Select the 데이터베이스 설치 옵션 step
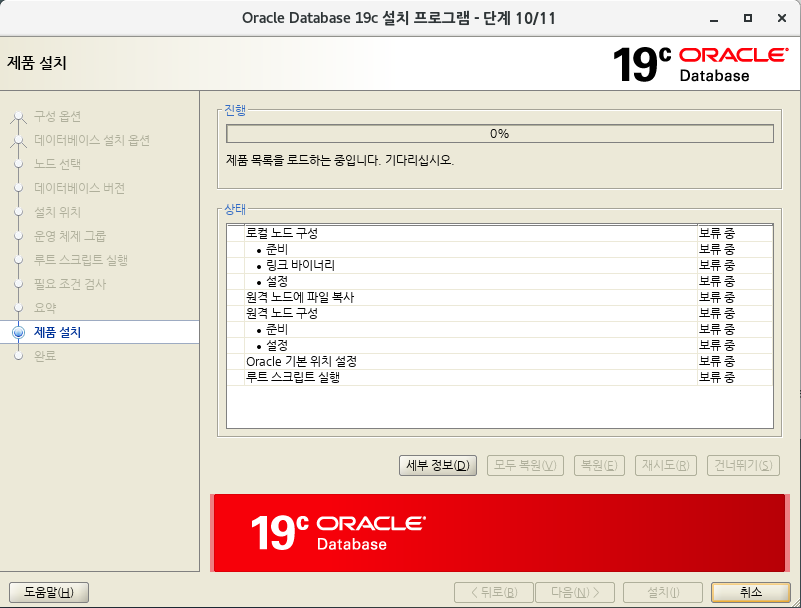Viewport: 801px width, 608px height. pos(92,140)
